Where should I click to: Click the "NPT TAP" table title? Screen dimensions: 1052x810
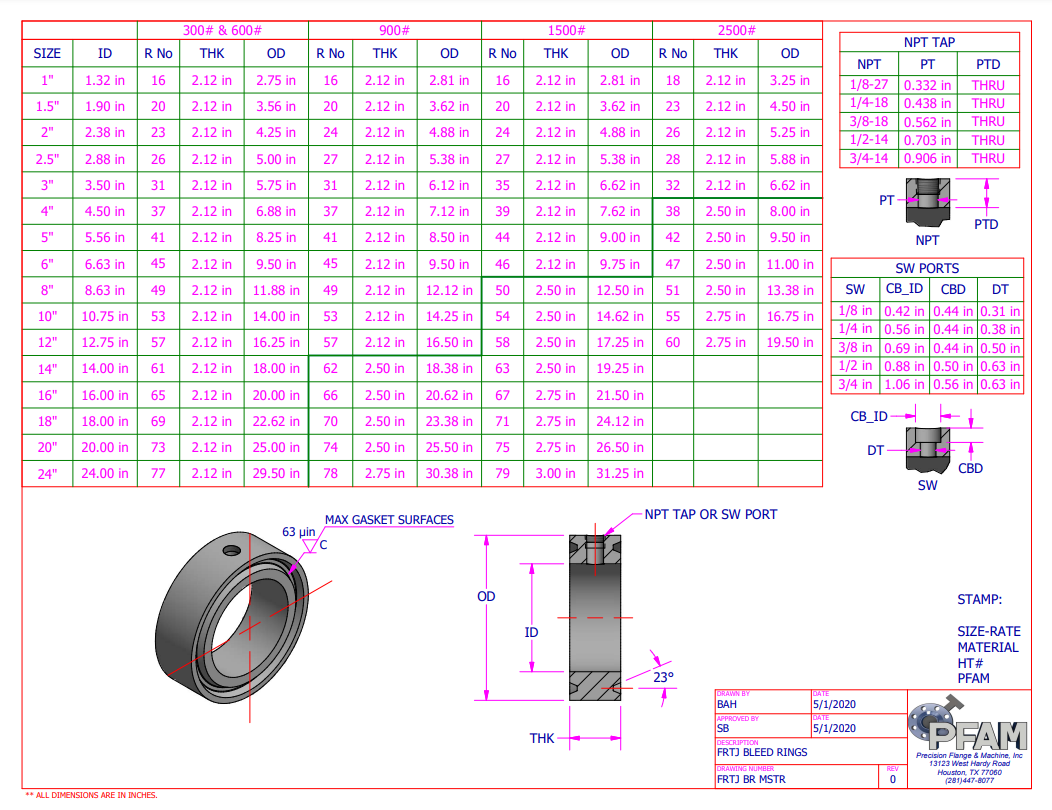(x=928, y=42)
